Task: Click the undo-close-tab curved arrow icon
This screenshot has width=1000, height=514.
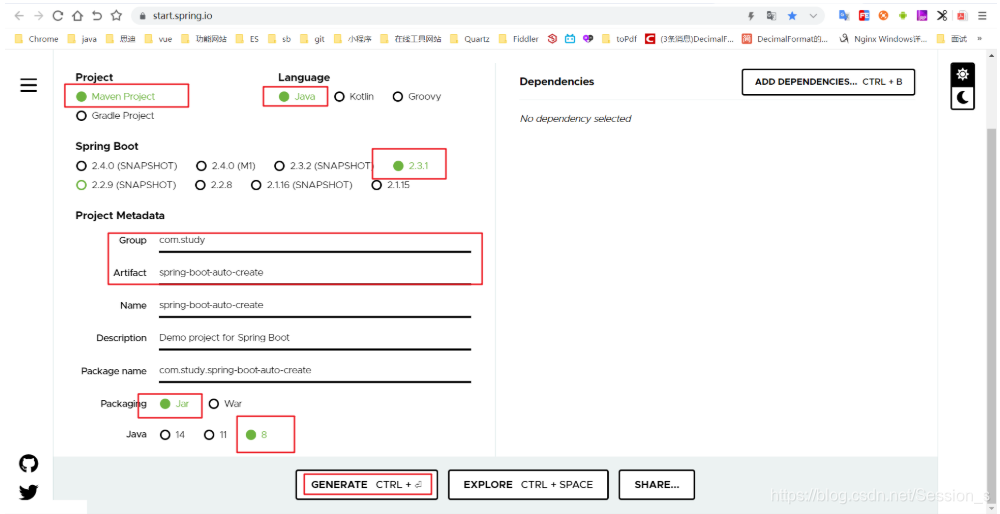Action: [97, 15]
